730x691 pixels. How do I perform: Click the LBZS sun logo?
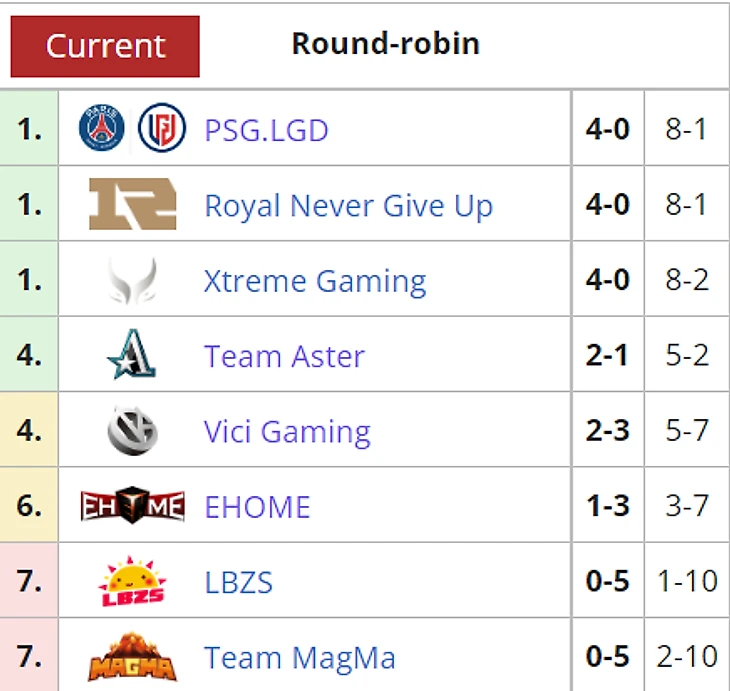pos(132,582)
